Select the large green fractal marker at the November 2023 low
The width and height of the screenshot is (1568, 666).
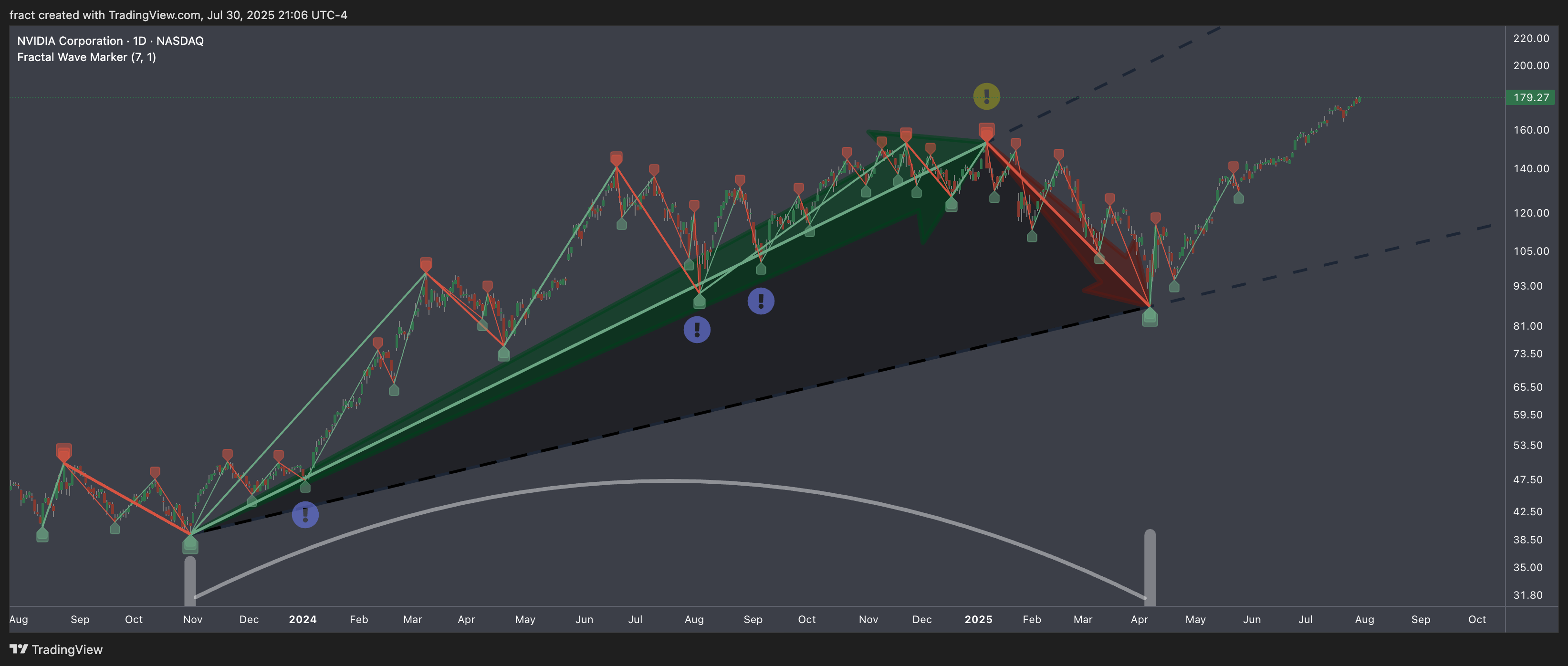pos(190,545)
